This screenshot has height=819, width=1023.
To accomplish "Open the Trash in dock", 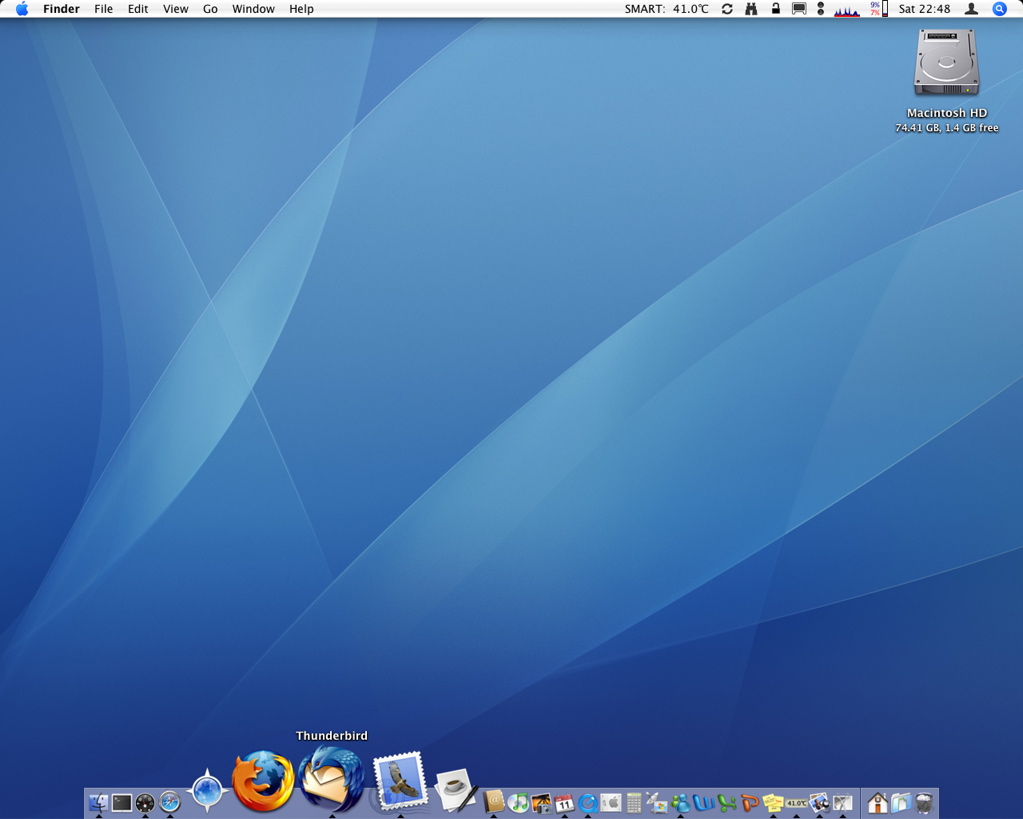I will [x=924, y=802].
